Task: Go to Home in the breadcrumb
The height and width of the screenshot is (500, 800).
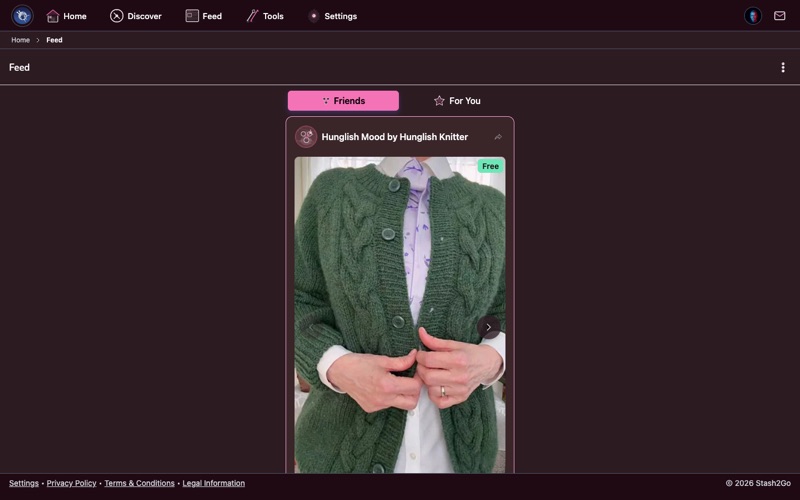Action: [x=20, y=40]
